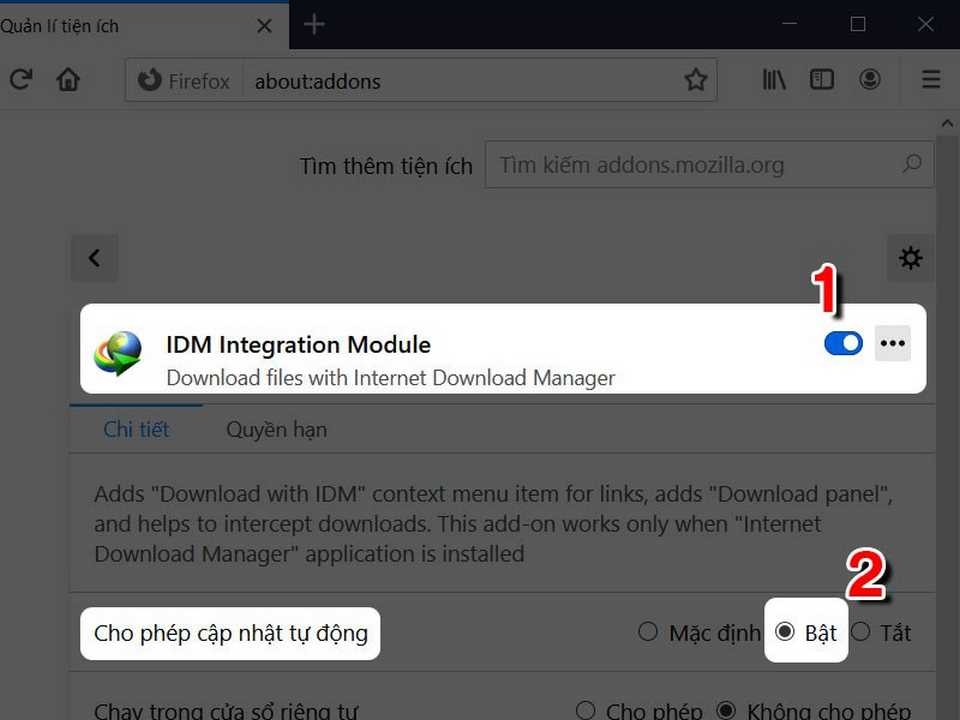
Task: Select the Quản lí tiện ích browser tab
Action: click(x=144, y=26)
